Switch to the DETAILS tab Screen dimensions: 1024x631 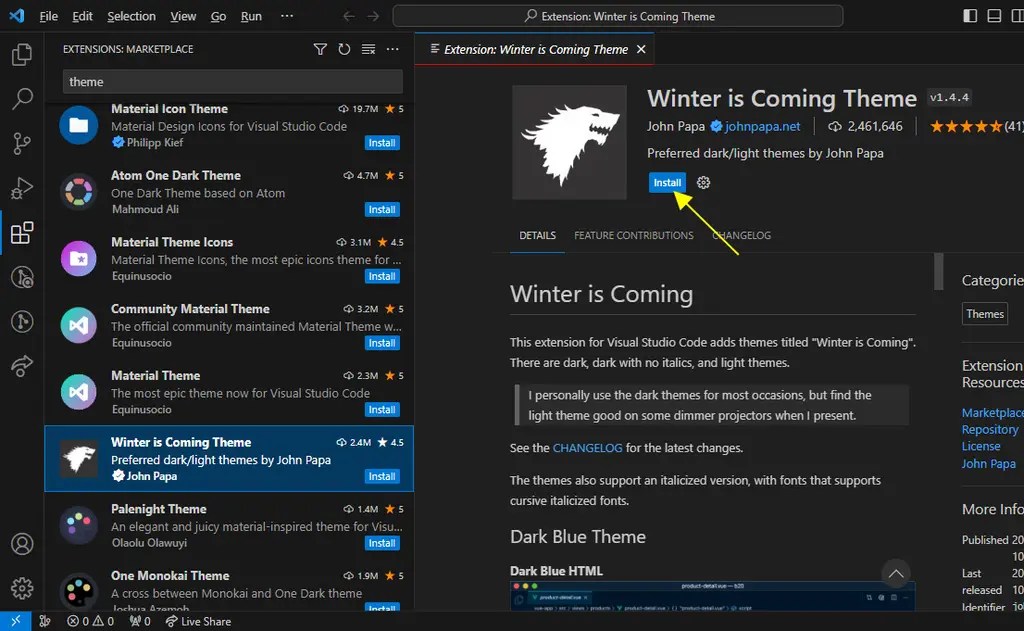(x=537, y=235)
